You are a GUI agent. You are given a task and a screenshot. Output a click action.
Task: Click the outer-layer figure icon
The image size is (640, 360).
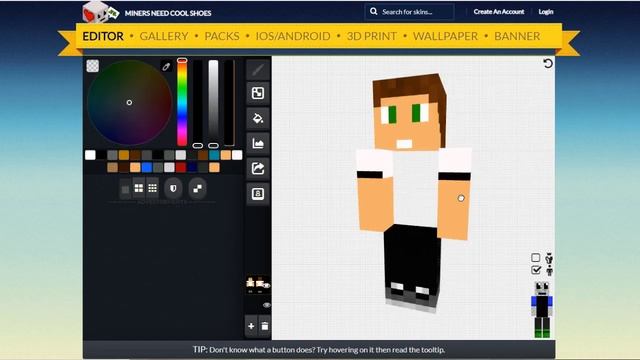[x=549, y=258]
